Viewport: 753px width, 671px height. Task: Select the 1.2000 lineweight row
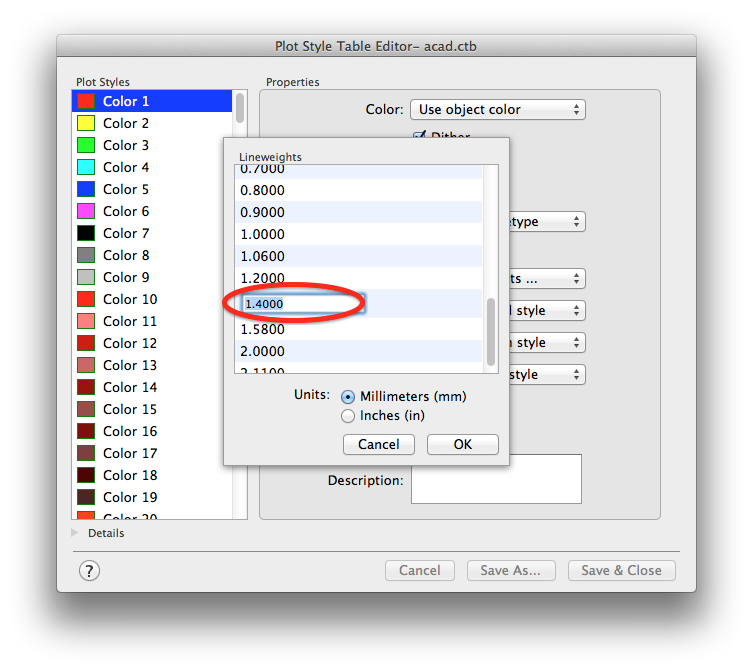359,278
